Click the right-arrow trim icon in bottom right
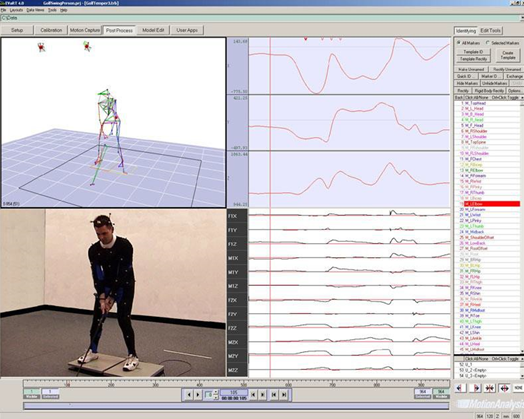Screen dimensions: 524x419 (475, 388)
